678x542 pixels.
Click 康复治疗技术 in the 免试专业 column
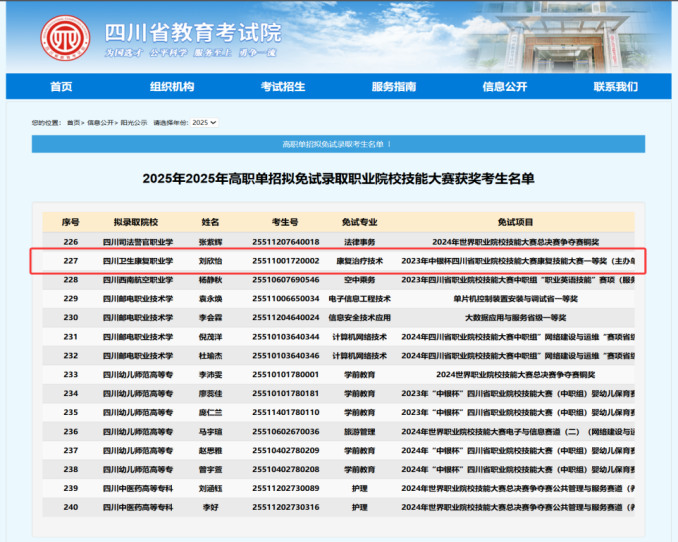pyautogui.click(x=359, y=261)
